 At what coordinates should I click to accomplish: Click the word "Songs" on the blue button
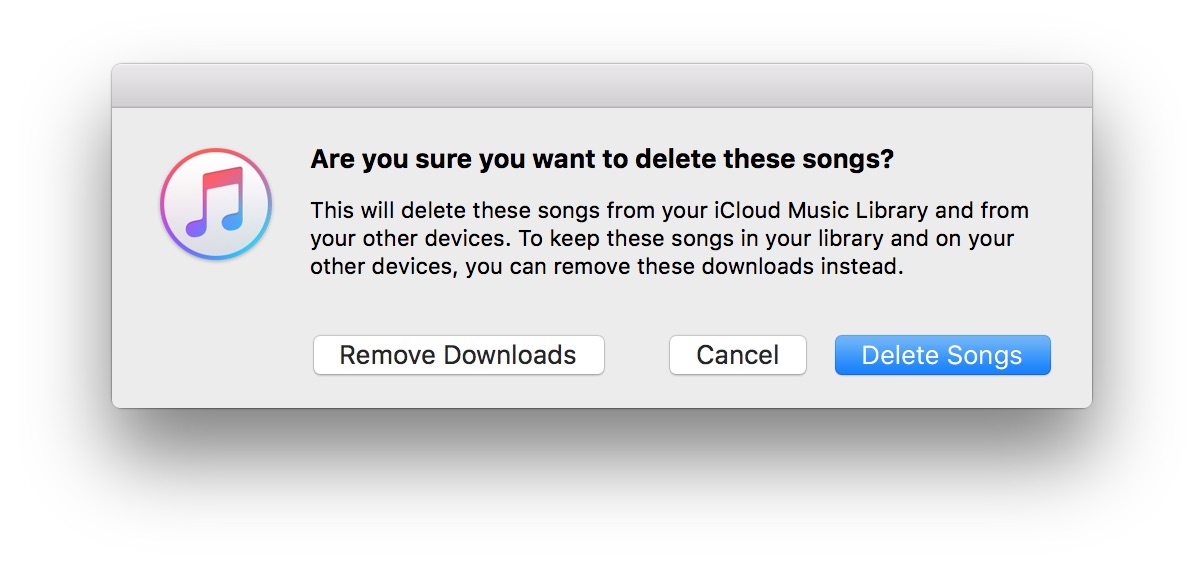pos(987,355)
